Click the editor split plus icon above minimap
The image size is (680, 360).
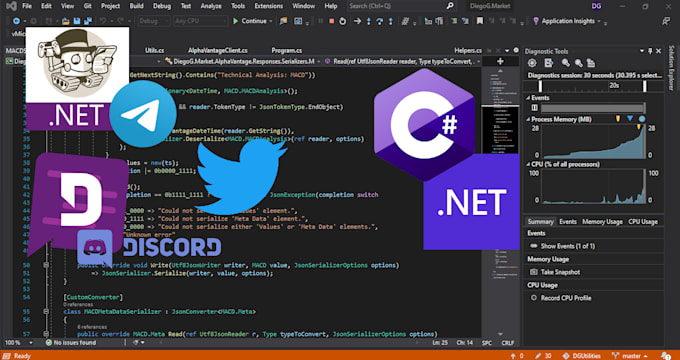click(500, 62)
